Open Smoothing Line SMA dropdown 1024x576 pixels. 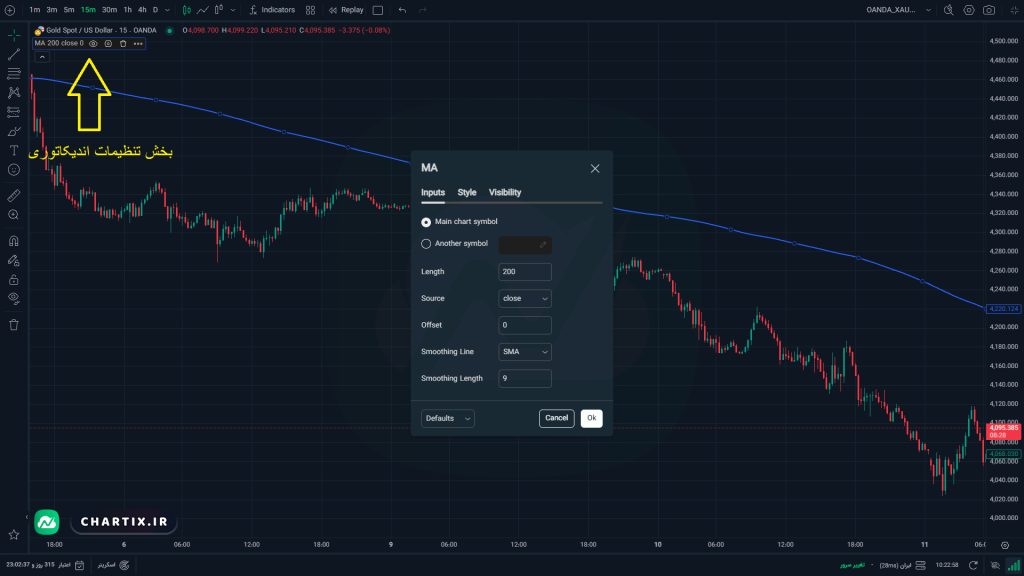[x=525, y=352]
